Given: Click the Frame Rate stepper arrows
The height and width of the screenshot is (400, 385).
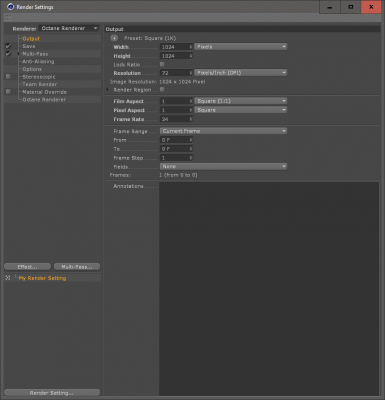Looking at the screenshot, I should (191, 119).
